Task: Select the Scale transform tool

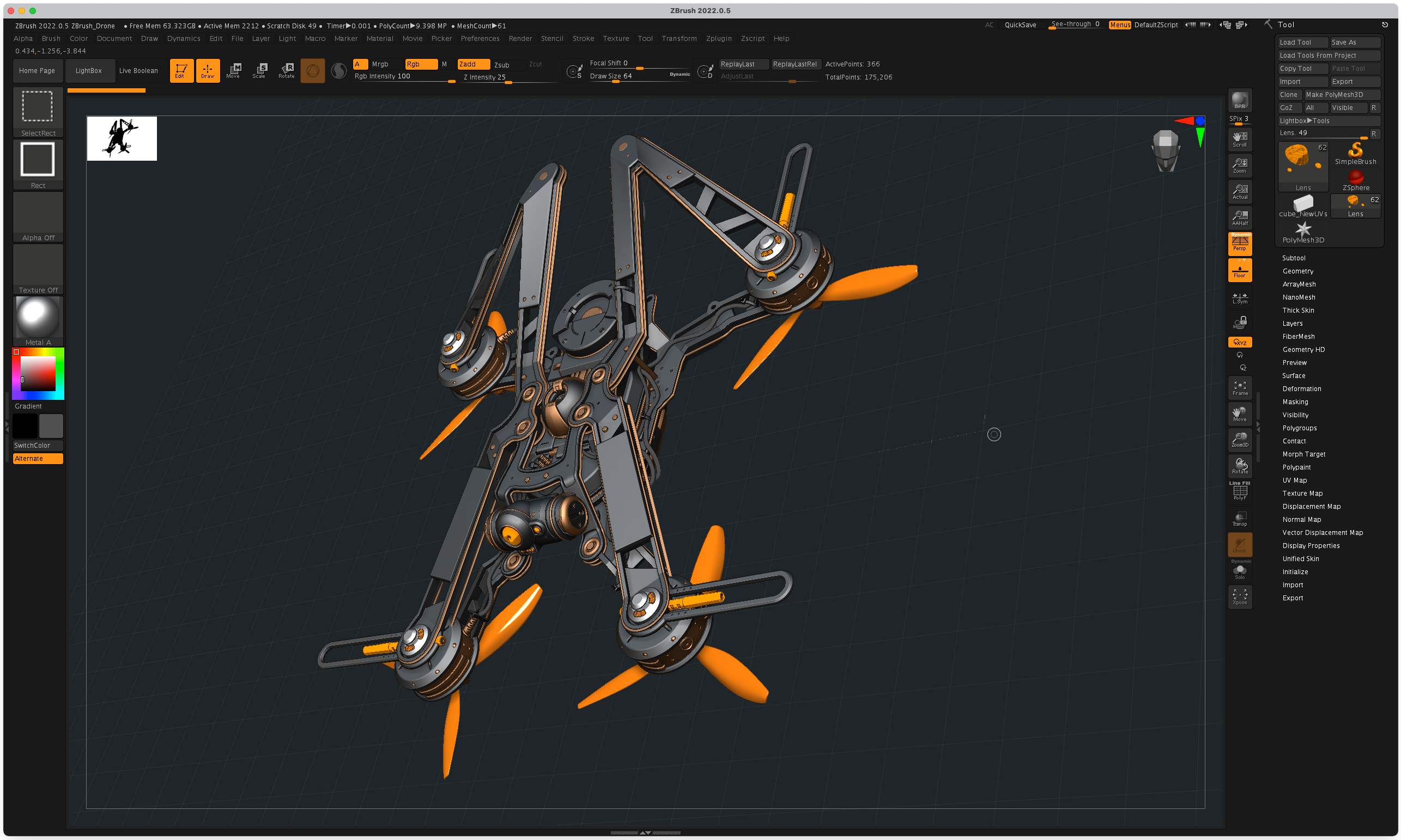Action: pos(259,70)
